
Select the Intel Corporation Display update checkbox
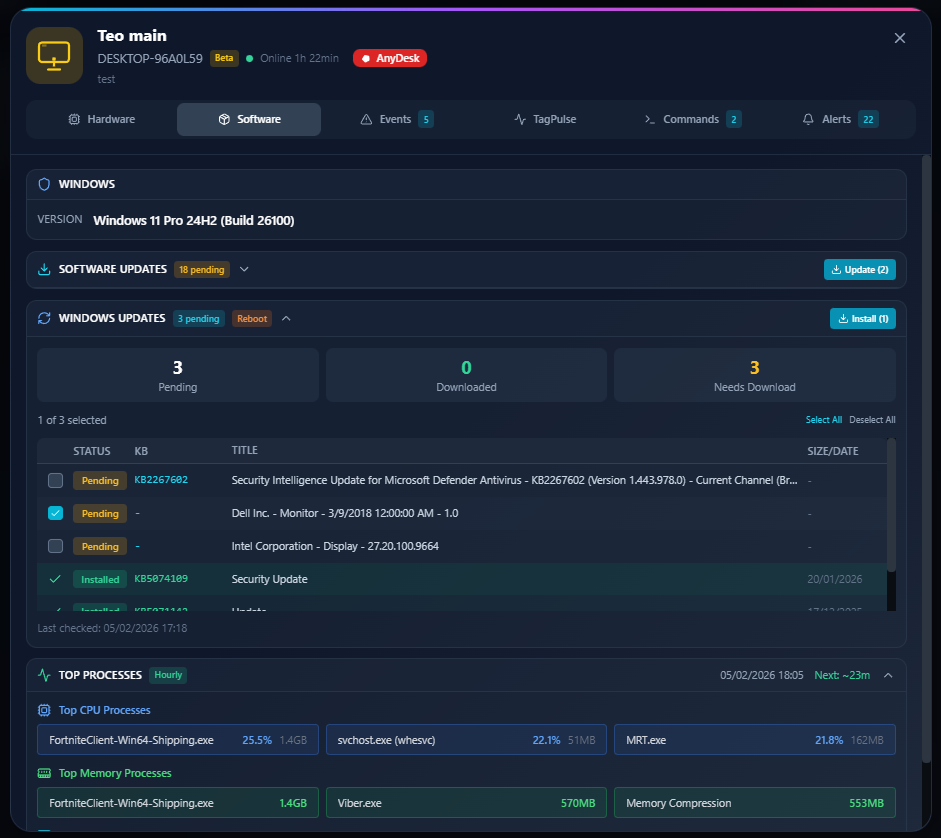tap(55, 546)
